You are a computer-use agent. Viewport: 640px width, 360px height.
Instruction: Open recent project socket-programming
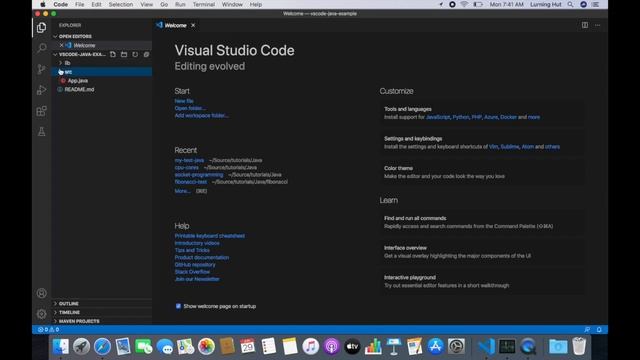click(199, 175)
